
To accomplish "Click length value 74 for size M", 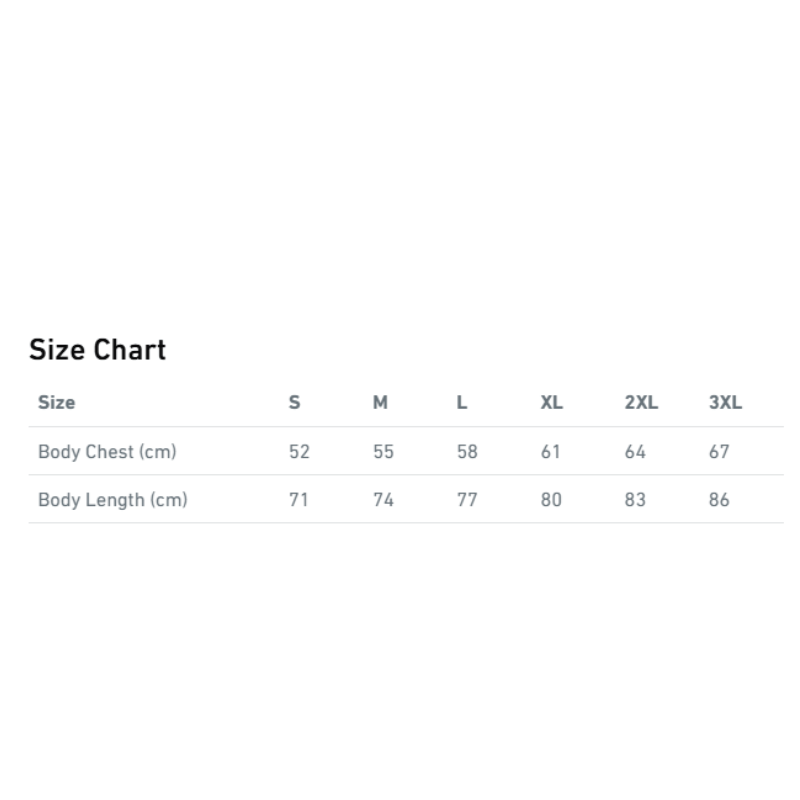I will click(383, 499).
